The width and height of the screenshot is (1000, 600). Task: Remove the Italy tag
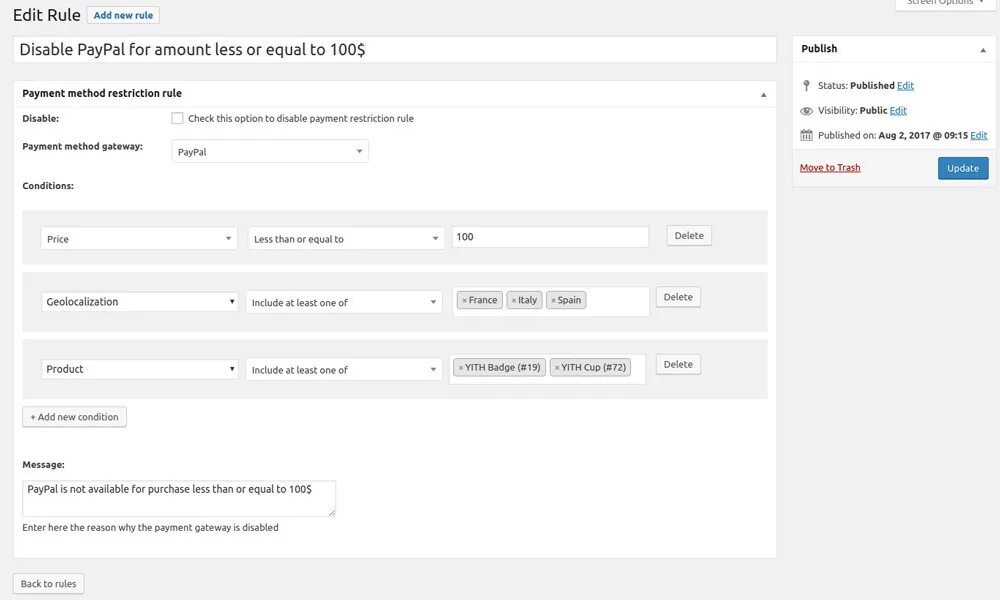pos(514,300)
